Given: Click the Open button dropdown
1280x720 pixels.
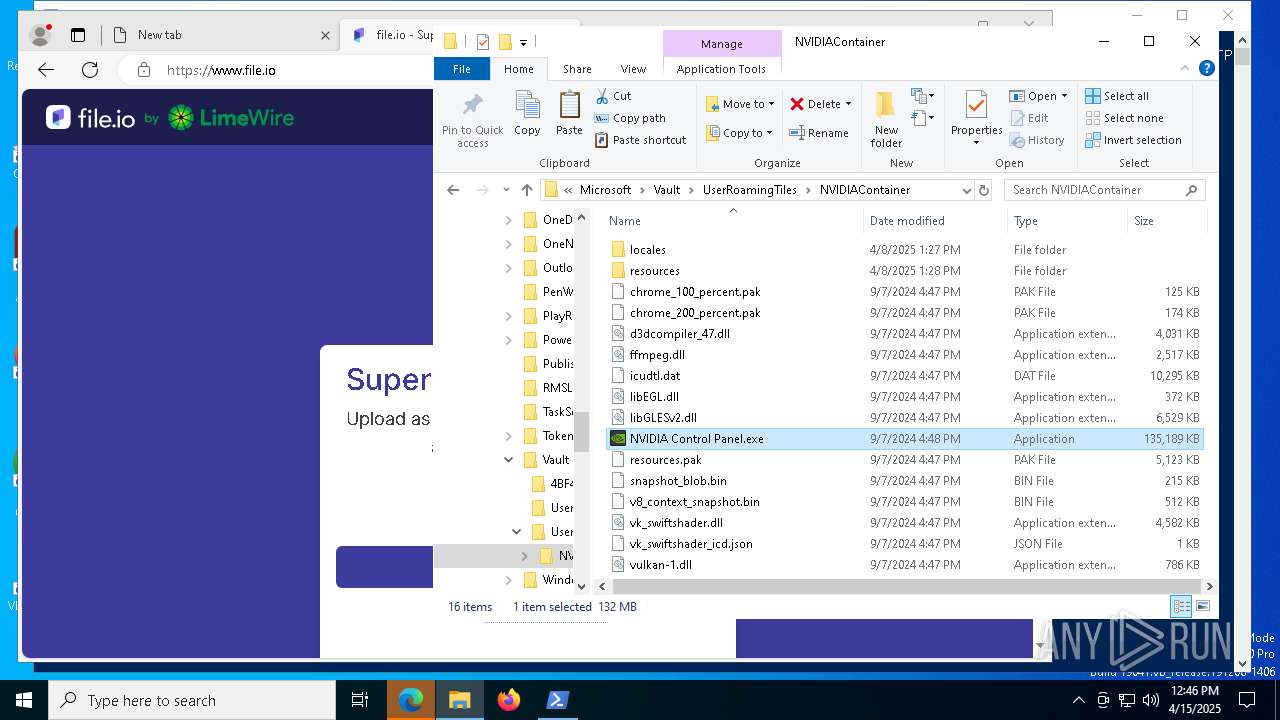Looking at the screenshot, I should (x=1064, y=96).
